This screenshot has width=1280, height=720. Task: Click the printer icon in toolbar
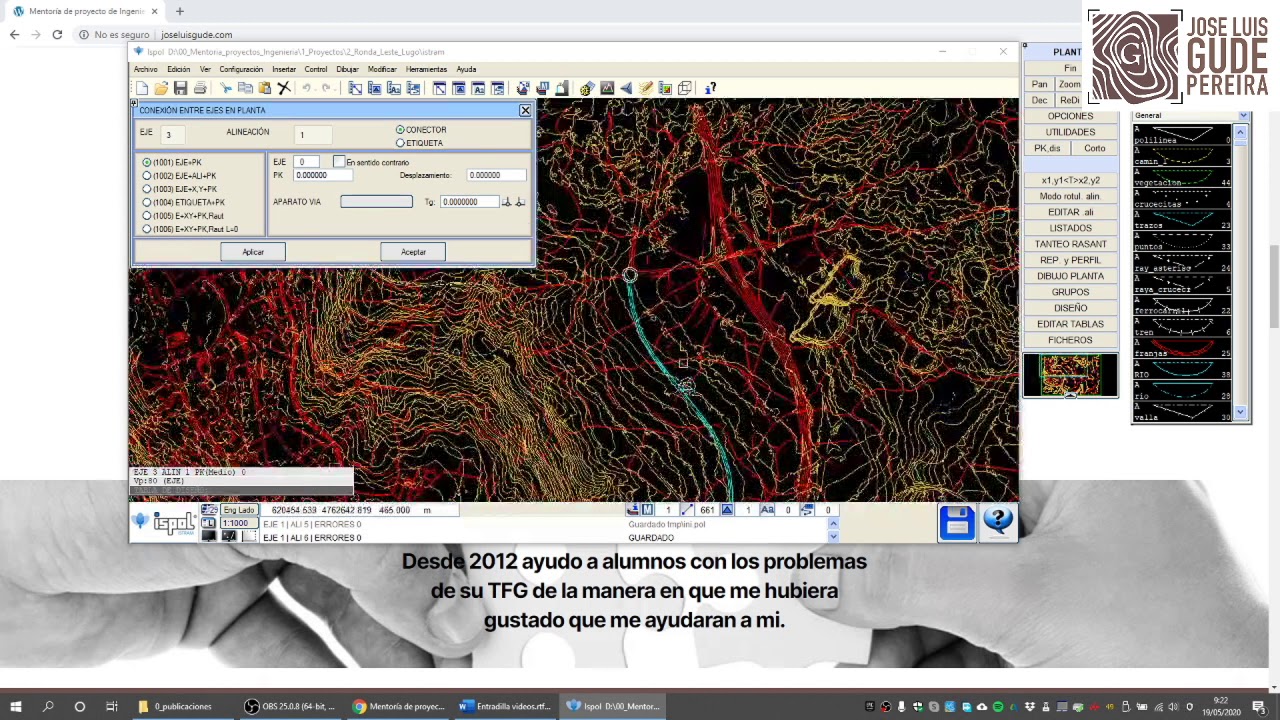click(x=200, y=88)
